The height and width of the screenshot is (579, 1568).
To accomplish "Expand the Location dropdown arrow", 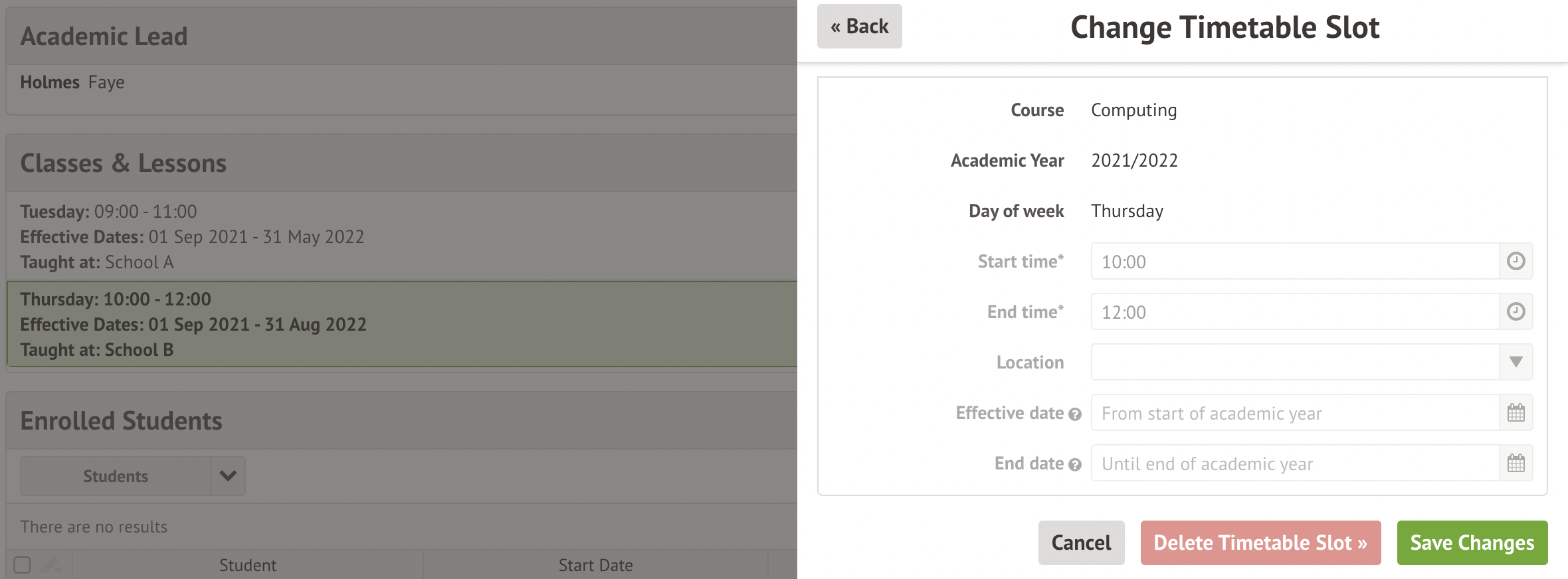I will tap(1516, 362).
